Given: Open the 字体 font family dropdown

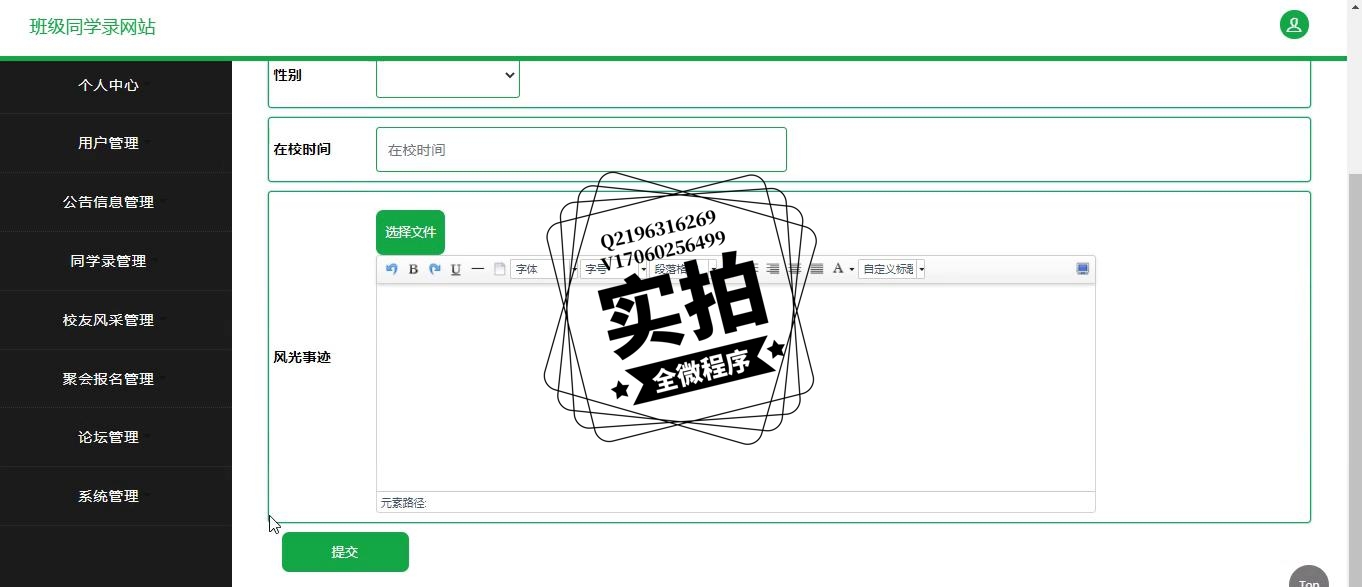Looking at the screenshot, I should pyautogui.click(x=544, y=269).
